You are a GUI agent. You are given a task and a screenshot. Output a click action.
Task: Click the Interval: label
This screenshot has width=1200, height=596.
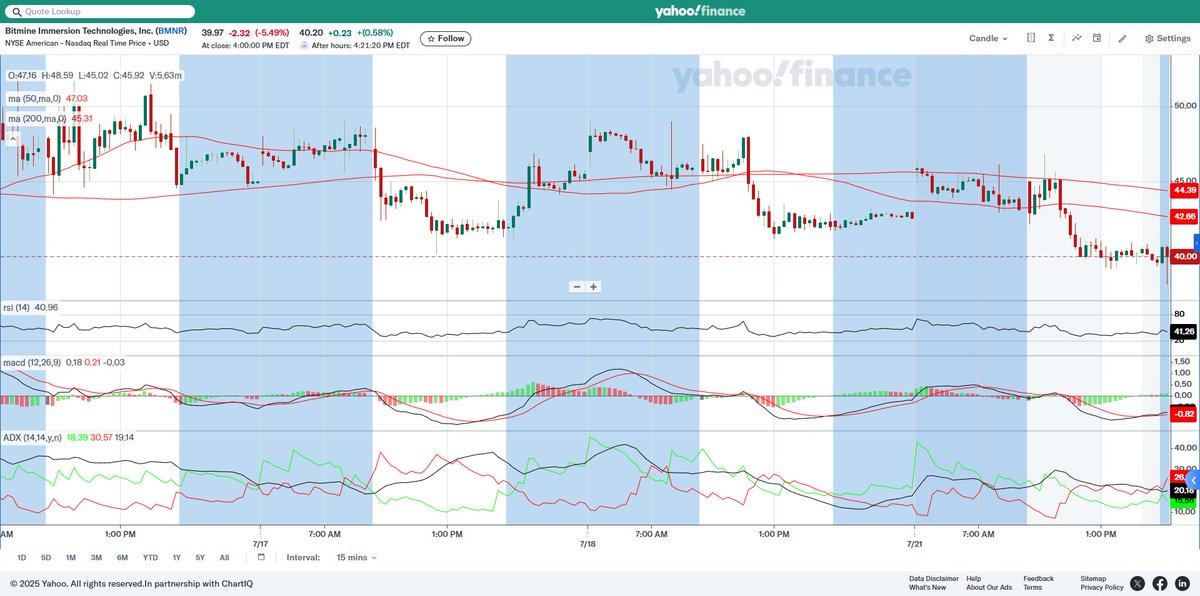tap(303, 557)
